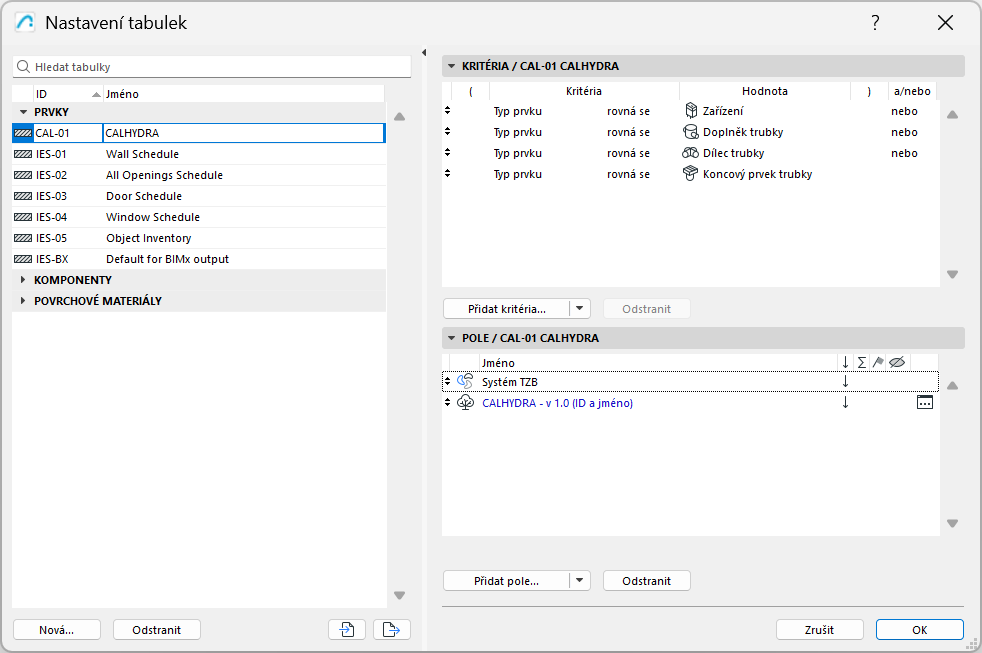Select the Object Inventory table

pyautogui.click(x=148, y=238)
